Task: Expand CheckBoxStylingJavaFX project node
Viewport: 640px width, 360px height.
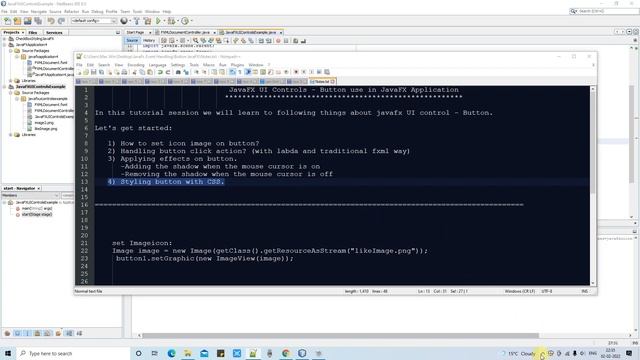Action: [4, 39]
